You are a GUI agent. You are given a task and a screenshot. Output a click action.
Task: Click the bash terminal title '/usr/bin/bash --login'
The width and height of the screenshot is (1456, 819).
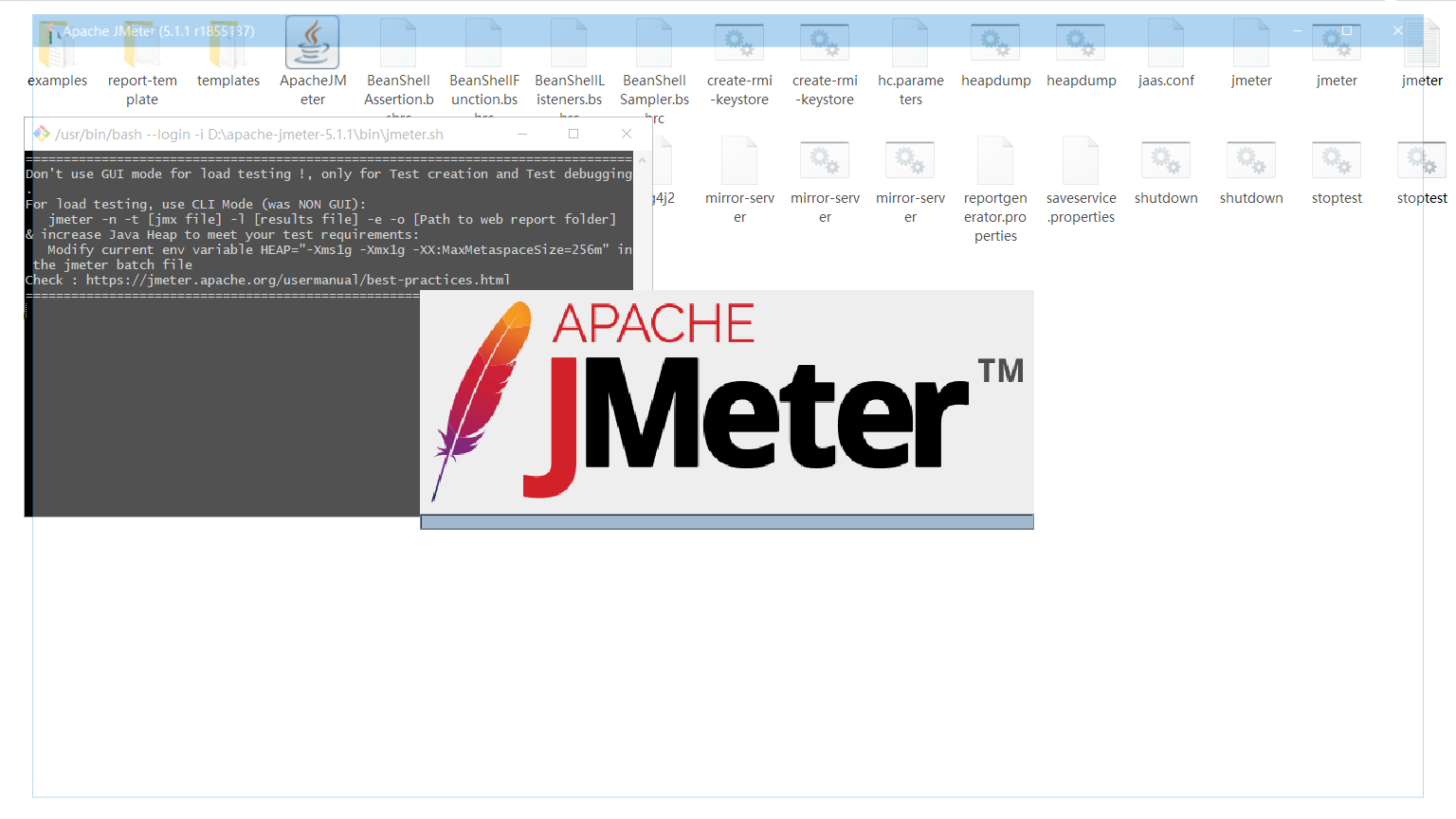(249, 135)
